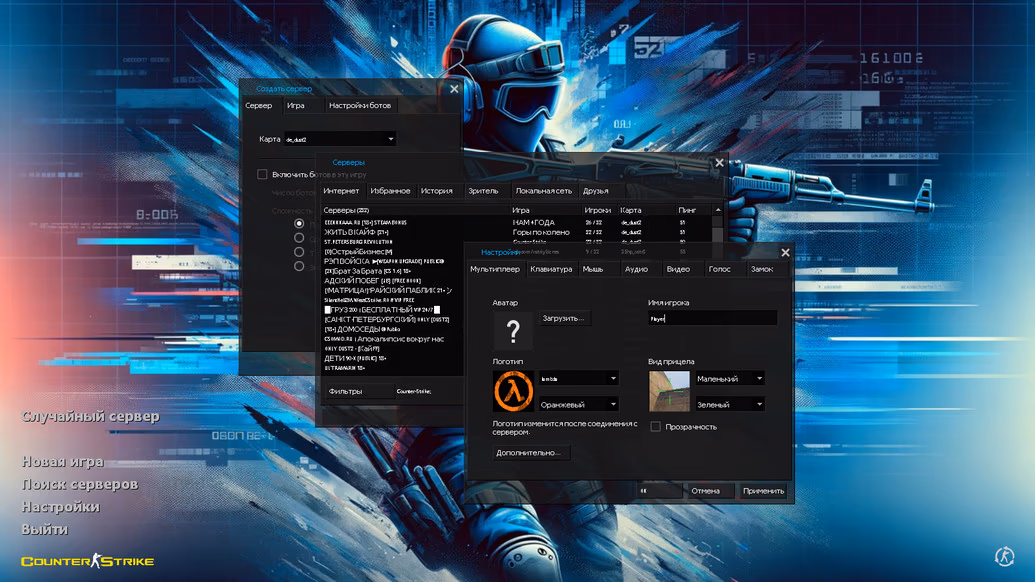Click the server list scroll up arrow
Screen dimensions: 1035x582
[718, 210]
